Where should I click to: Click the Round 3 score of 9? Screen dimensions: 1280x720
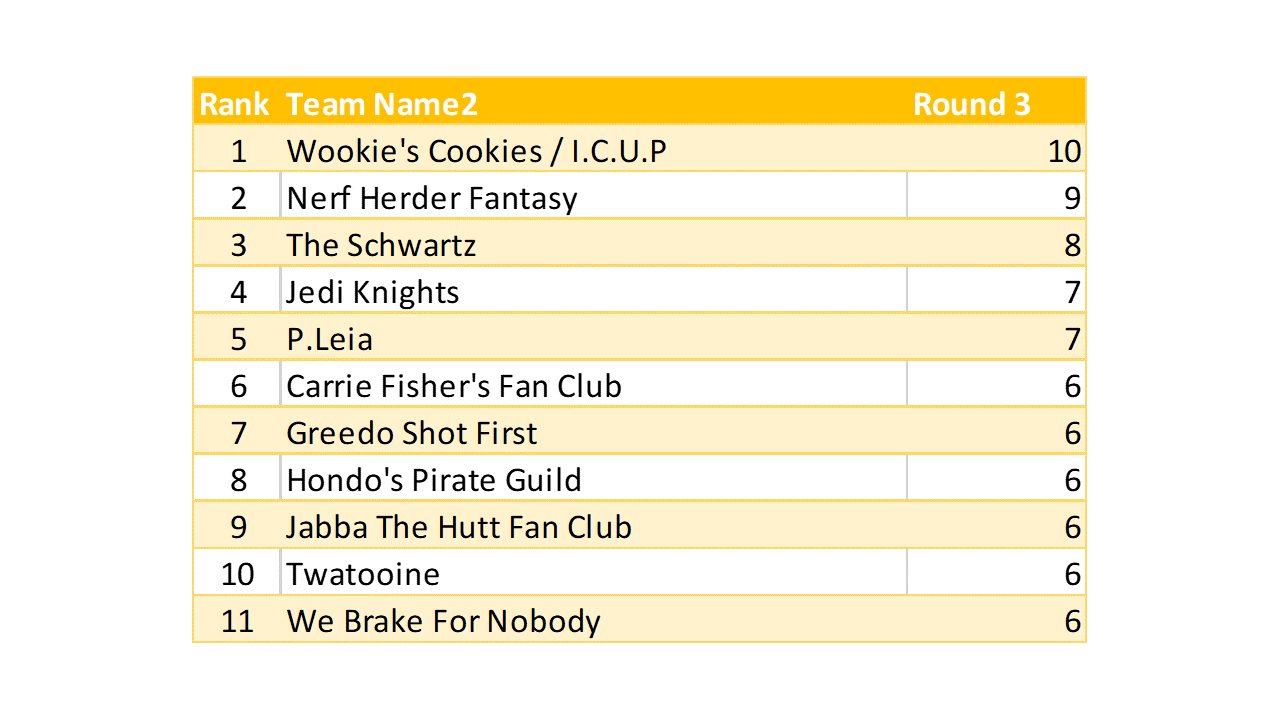point(1072,198)
